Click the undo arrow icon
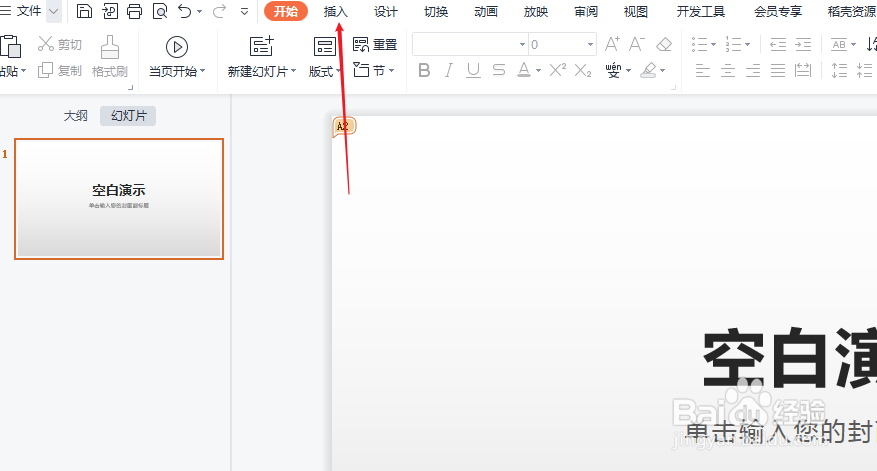Screen dimensions: 877x471 (x=185, y=11)
